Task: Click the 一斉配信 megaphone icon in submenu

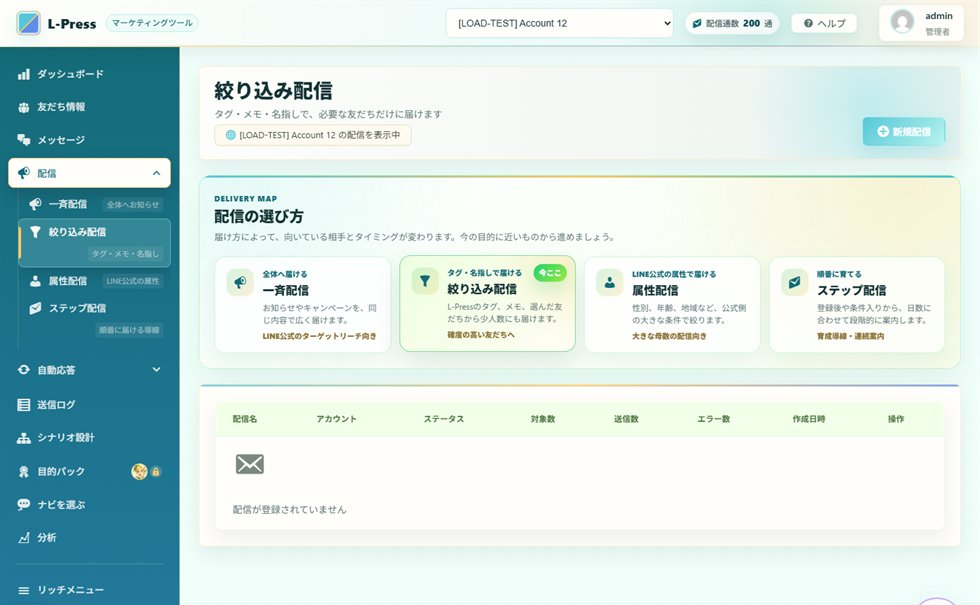Action: click(36, 204)
